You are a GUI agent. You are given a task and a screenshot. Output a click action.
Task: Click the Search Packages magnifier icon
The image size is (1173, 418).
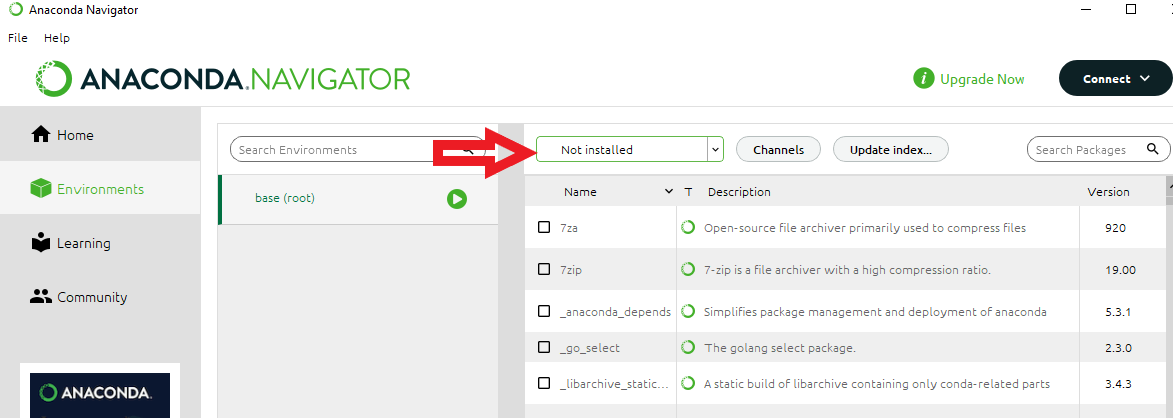pos(1153,149)
